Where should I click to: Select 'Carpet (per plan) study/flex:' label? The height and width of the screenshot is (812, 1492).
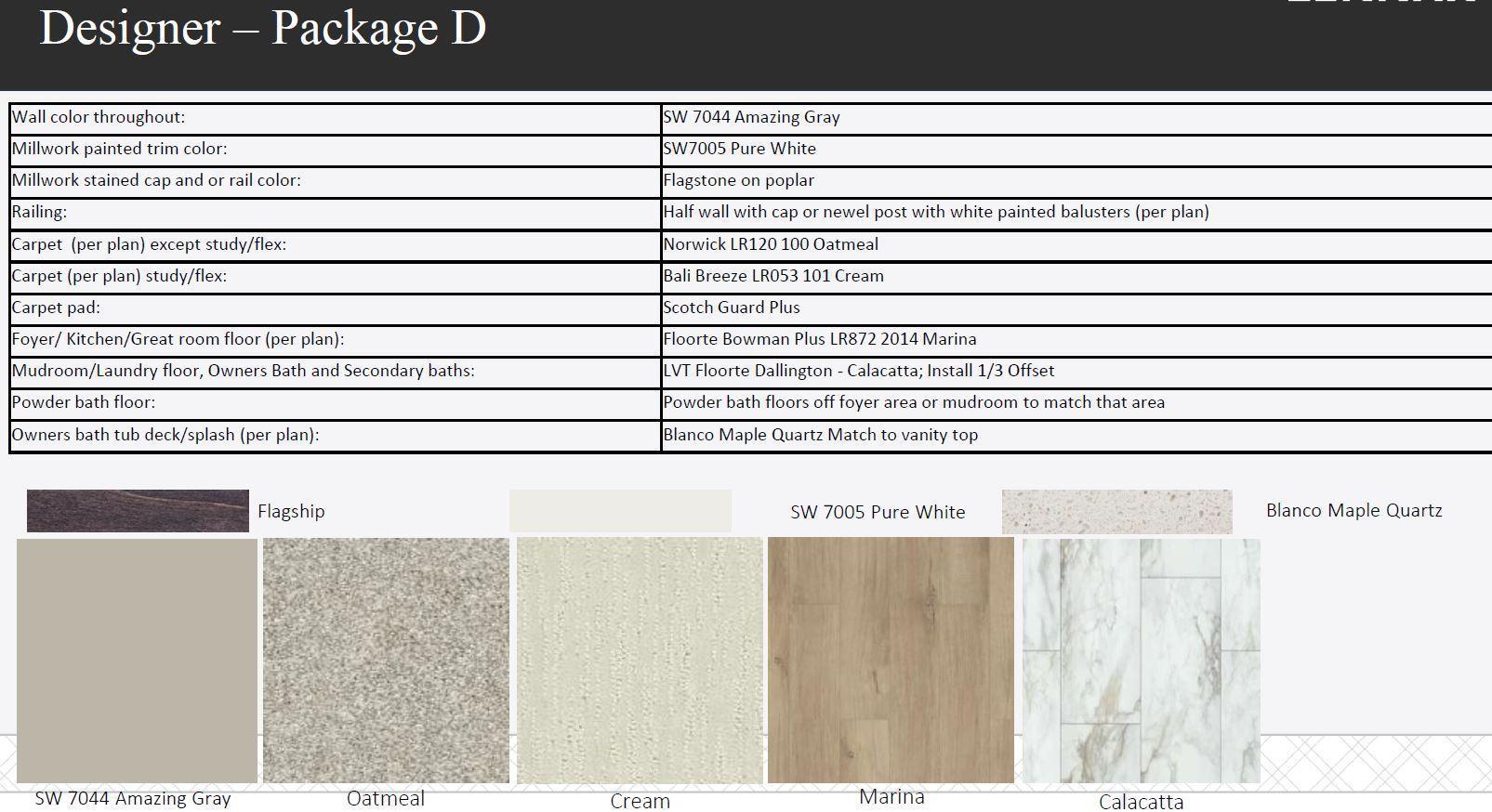[x=119, y=276]
